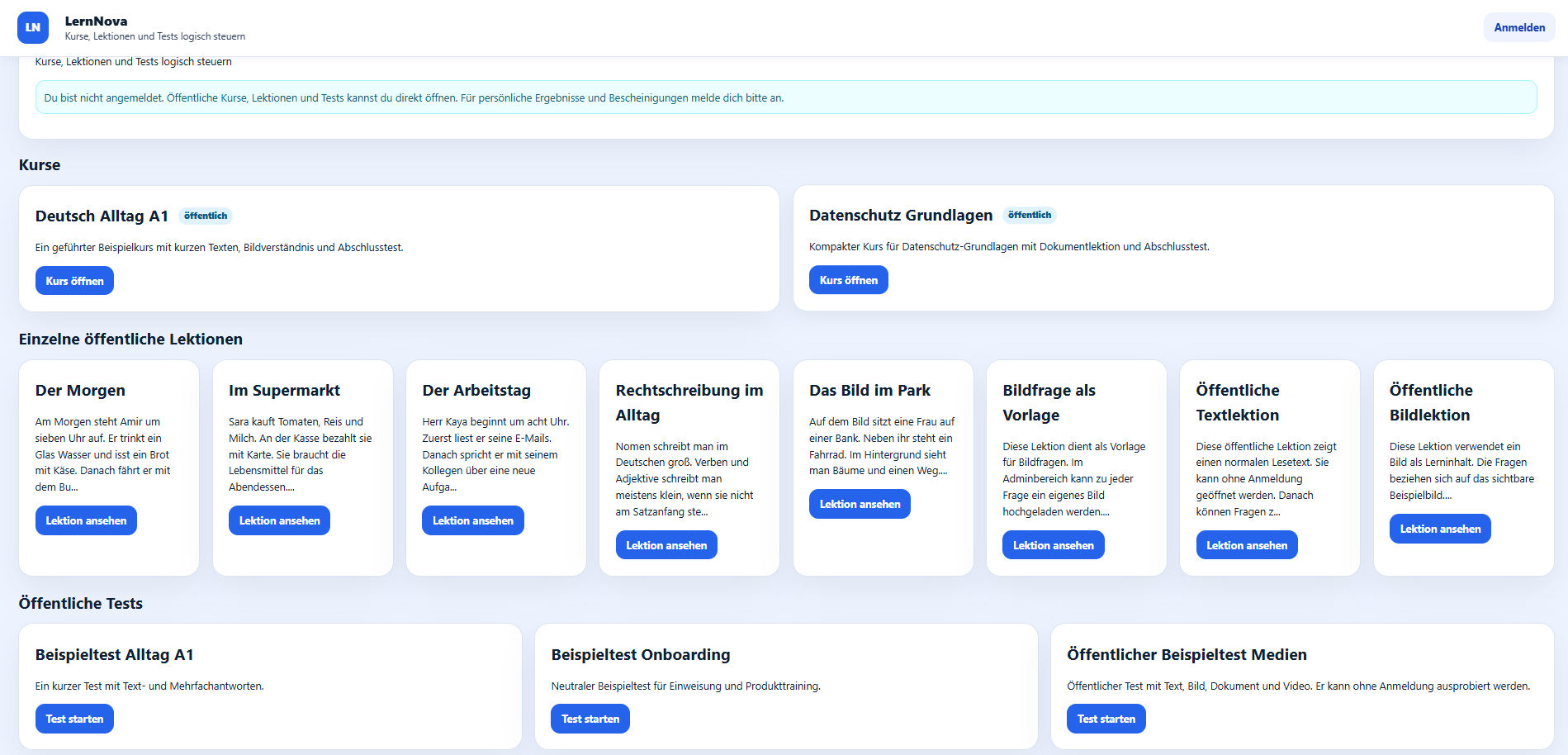1568x755 pixels.
Task: View the lesson Öffentliche Bildlektion
Action: [x=1440, y=529]
